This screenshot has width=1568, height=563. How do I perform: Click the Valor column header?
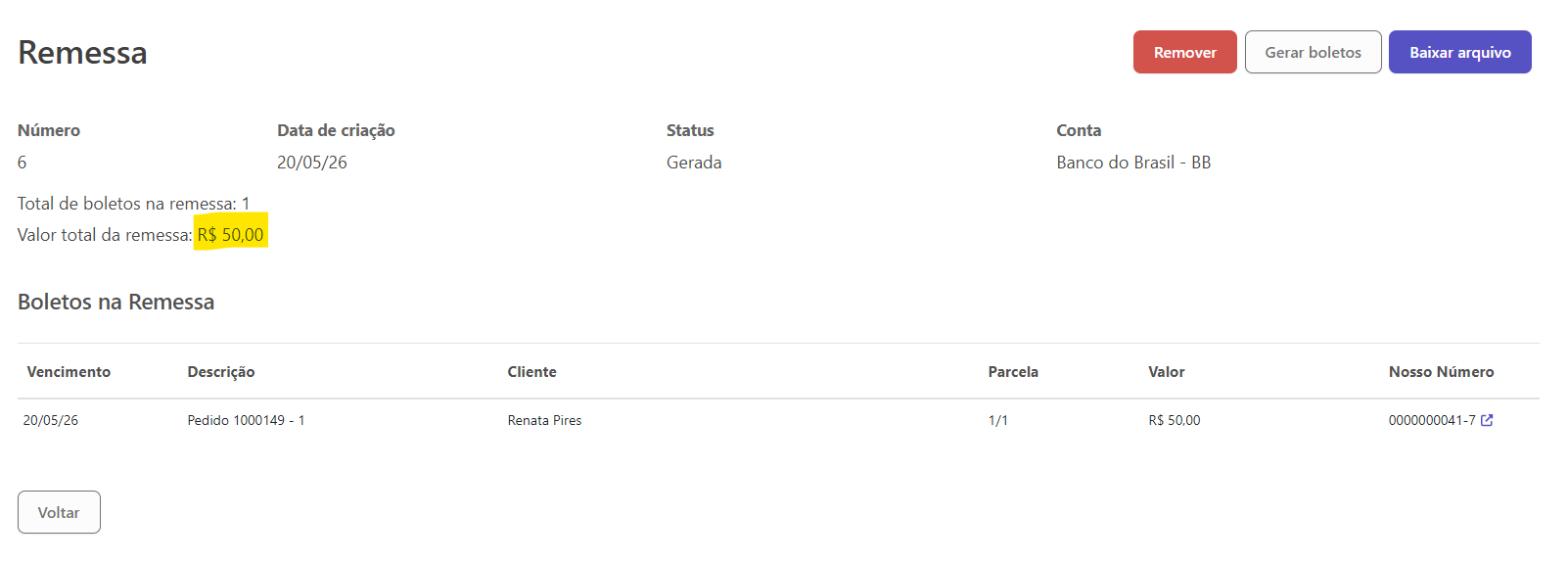1166,372
